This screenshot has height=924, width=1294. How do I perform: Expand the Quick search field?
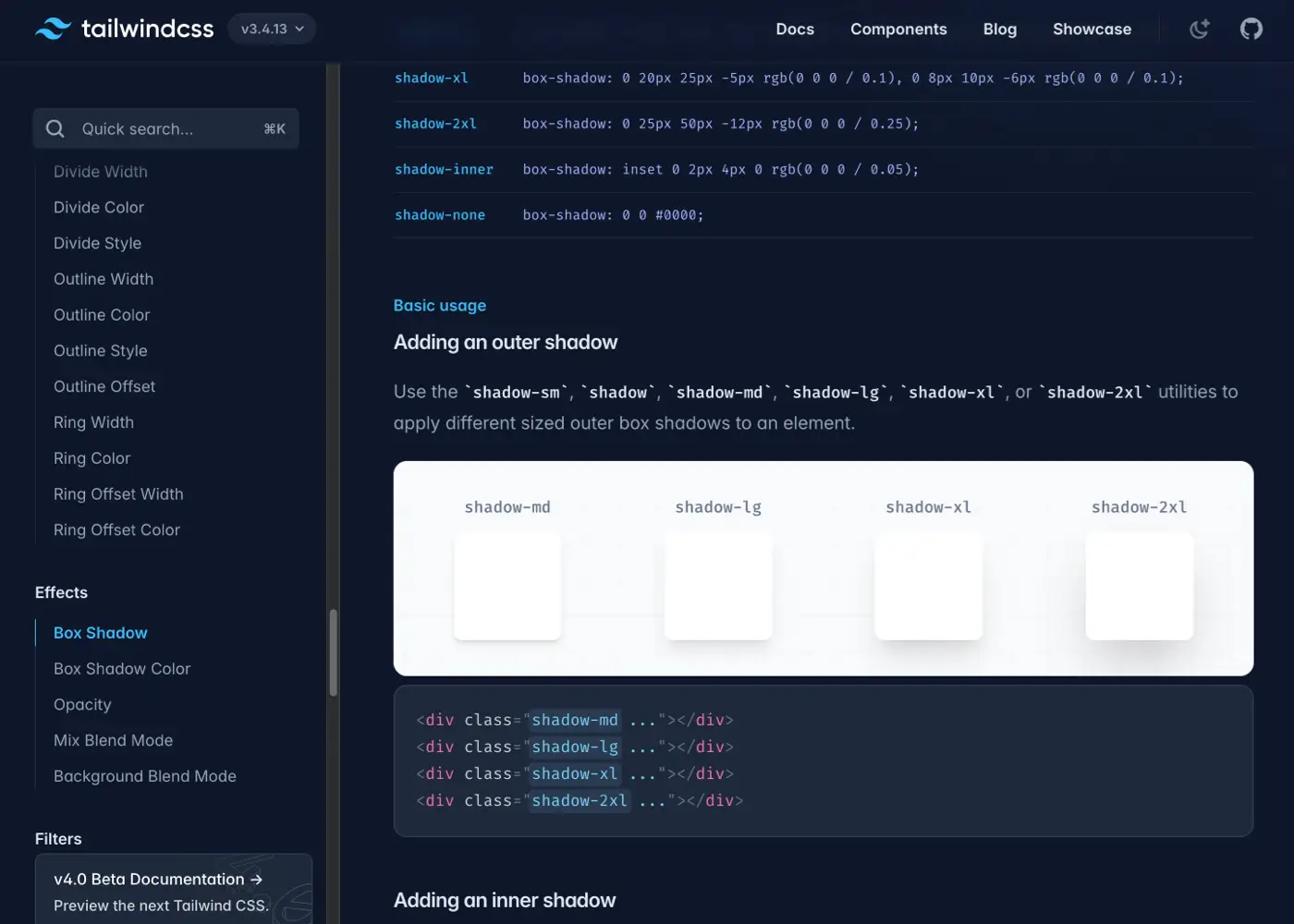point(165,128)
